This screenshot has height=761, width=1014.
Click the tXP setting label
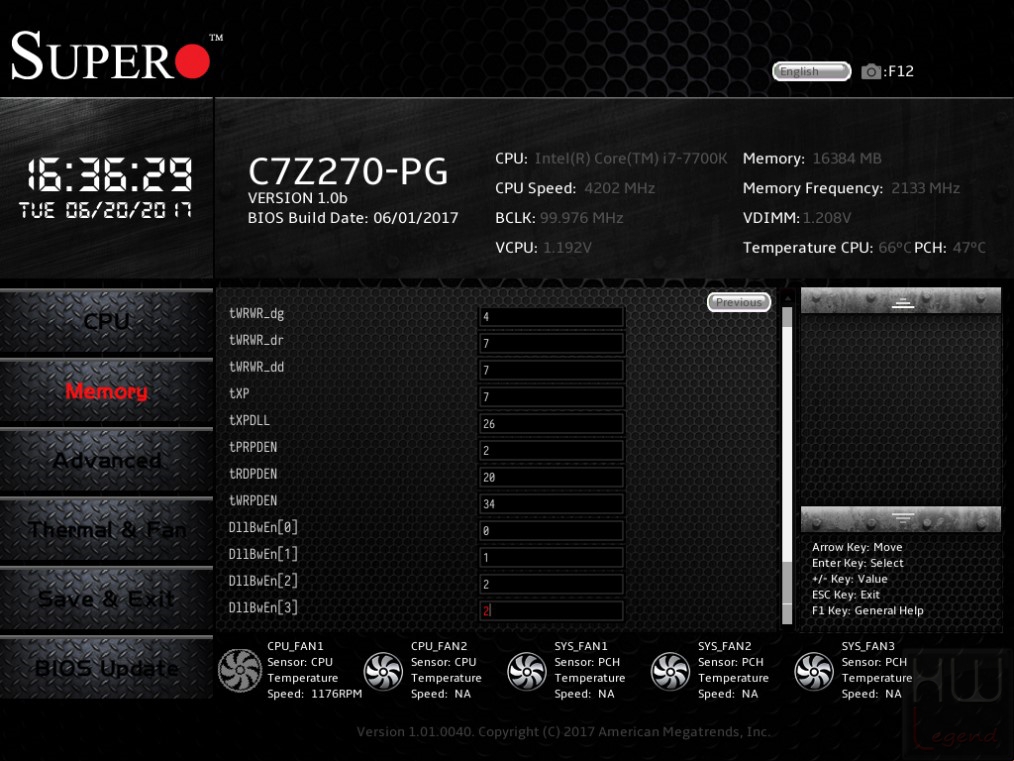coord(239,393)
